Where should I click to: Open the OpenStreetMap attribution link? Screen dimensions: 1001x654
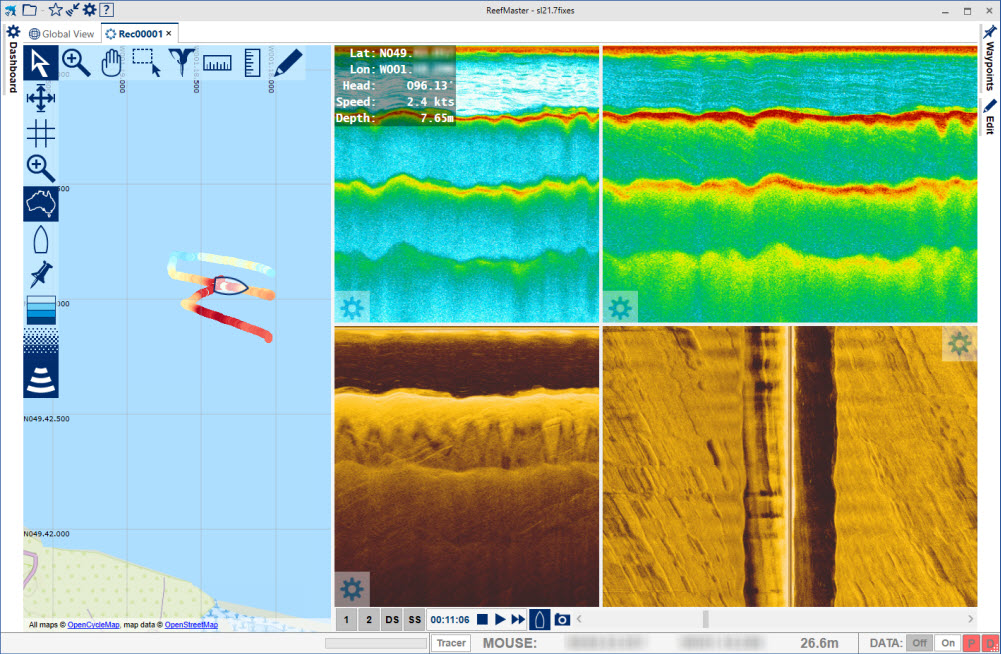pos(191,625)
